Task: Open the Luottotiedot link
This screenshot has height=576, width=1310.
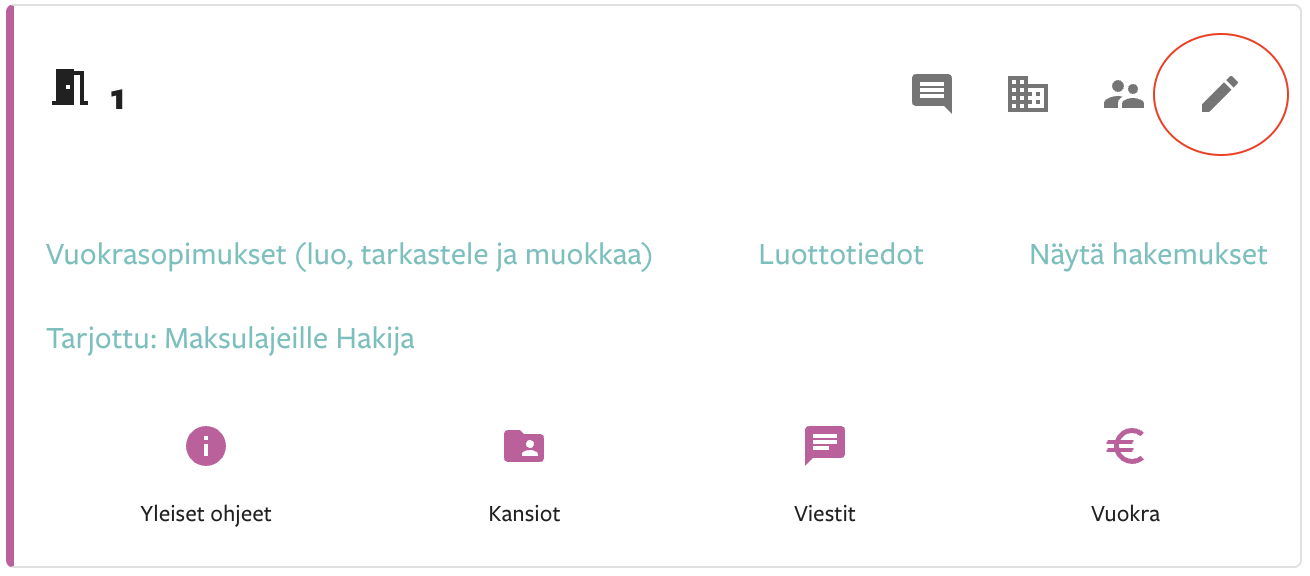Action: 841,255
